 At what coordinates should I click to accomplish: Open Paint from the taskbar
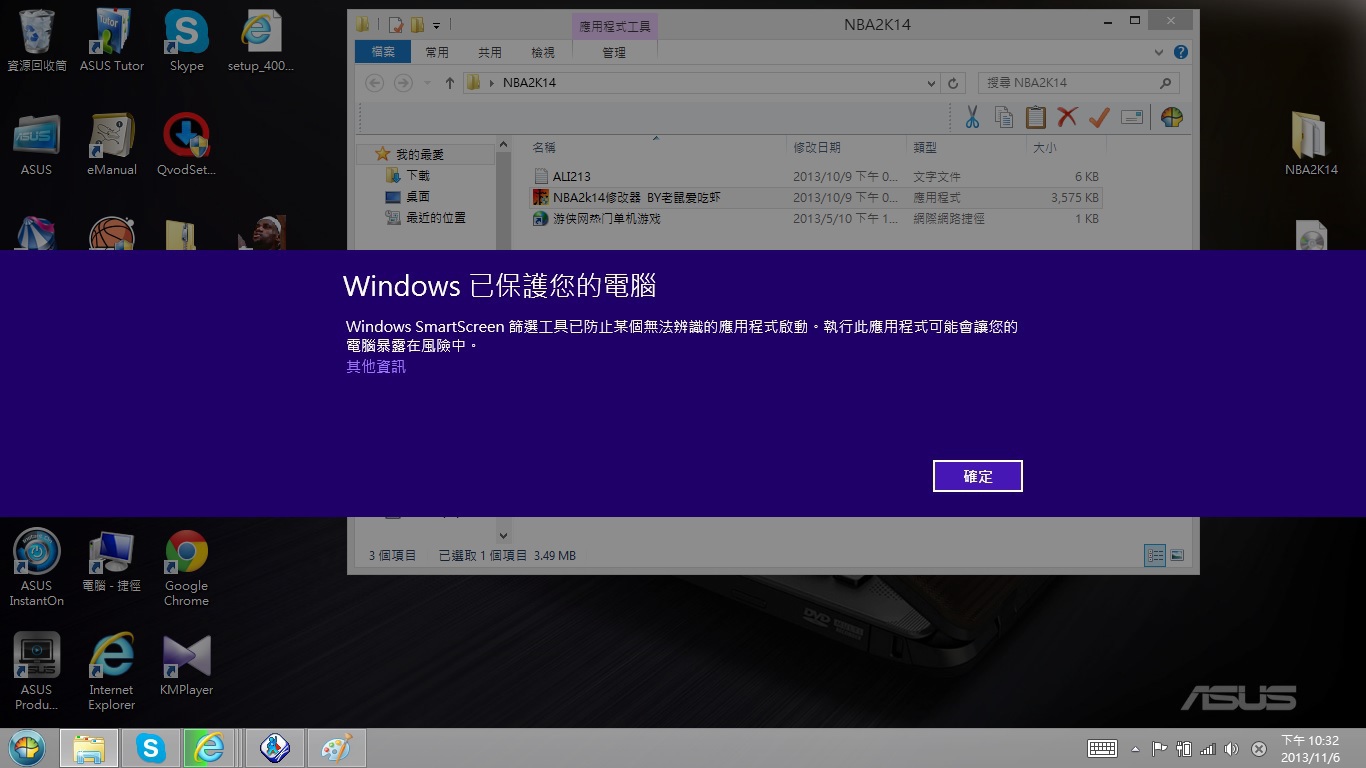coord(337,748)
